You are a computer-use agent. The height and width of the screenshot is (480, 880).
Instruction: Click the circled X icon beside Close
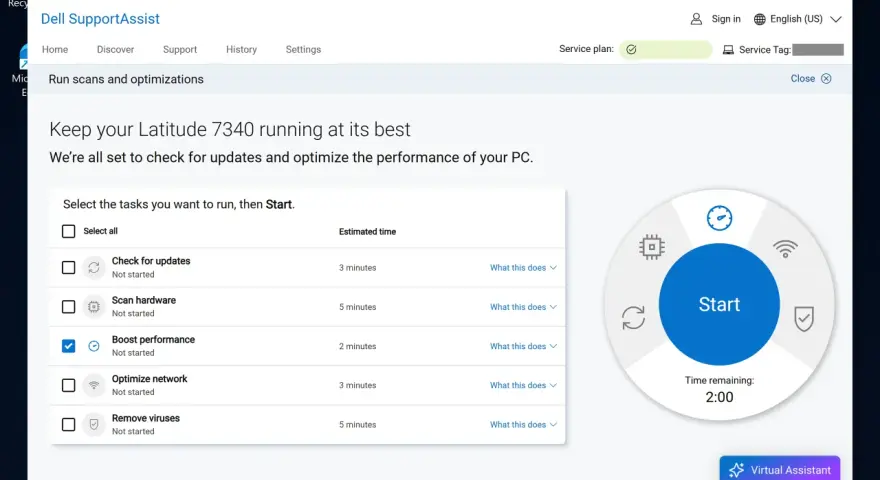[x=826, y=79]
